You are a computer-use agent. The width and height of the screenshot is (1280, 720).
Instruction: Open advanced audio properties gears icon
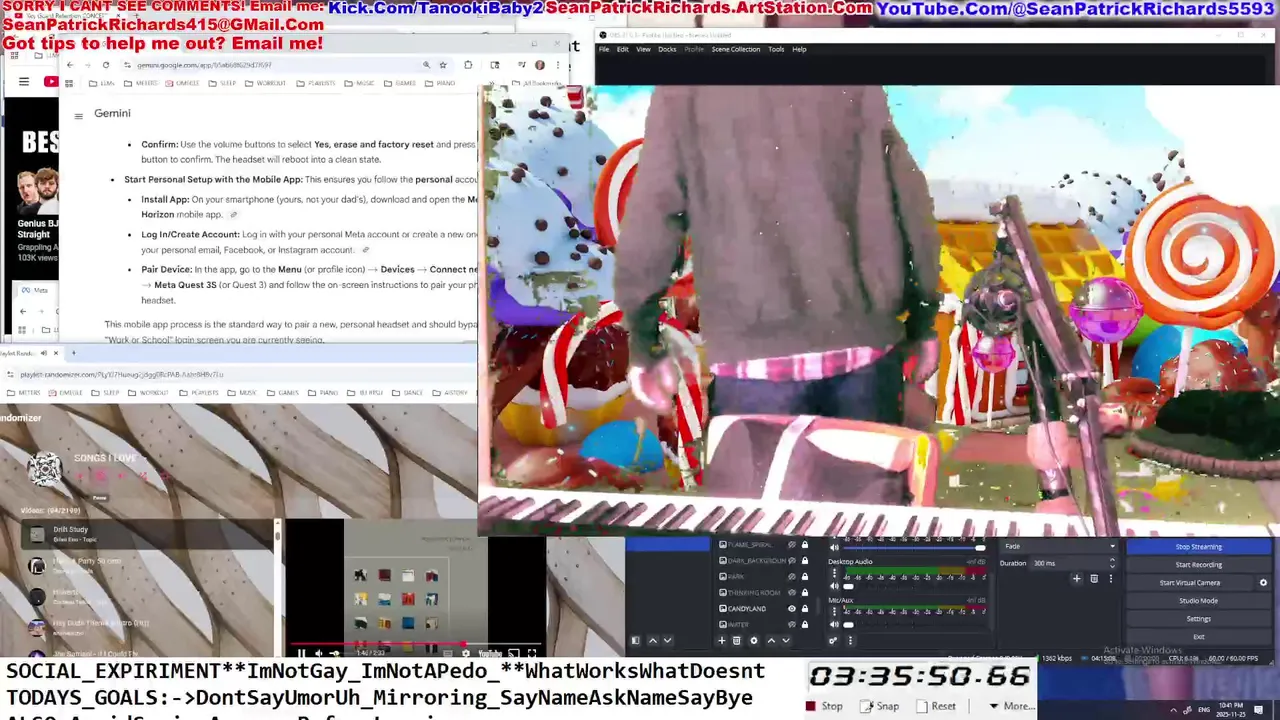833,640
